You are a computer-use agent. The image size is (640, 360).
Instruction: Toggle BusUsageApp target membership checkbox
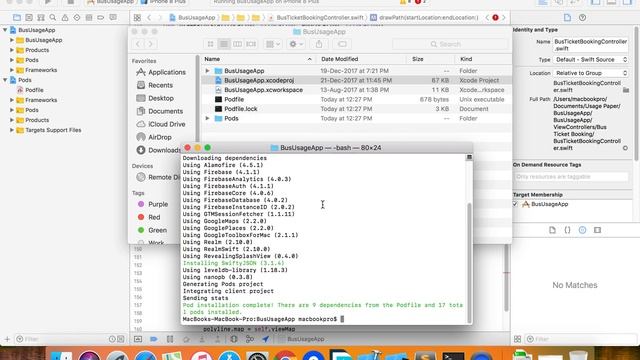515,204
